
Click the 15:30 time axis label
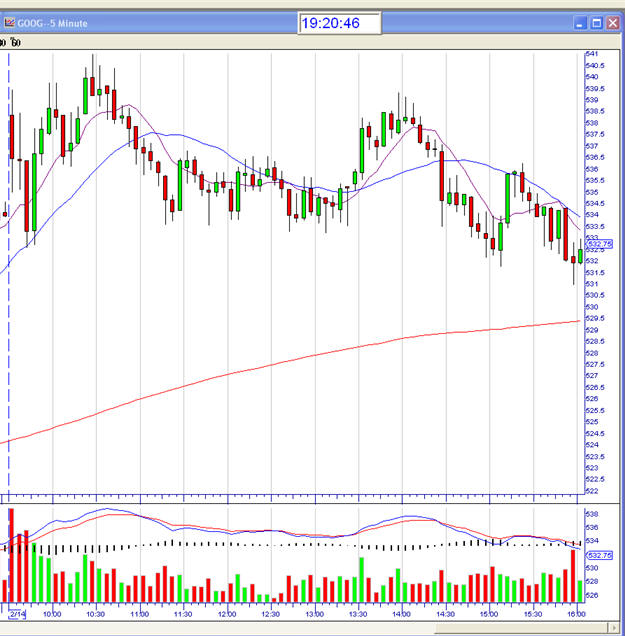point(533,614)
